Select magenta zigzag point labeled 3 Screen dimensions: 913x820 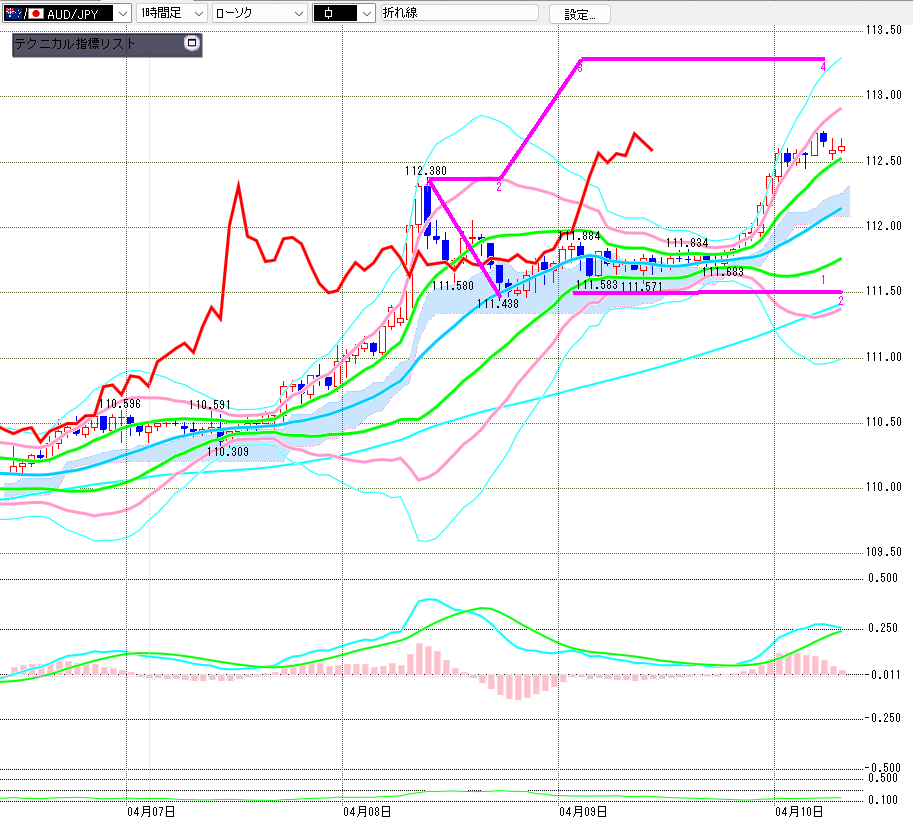pyautogui.click(x=580, y=66)
